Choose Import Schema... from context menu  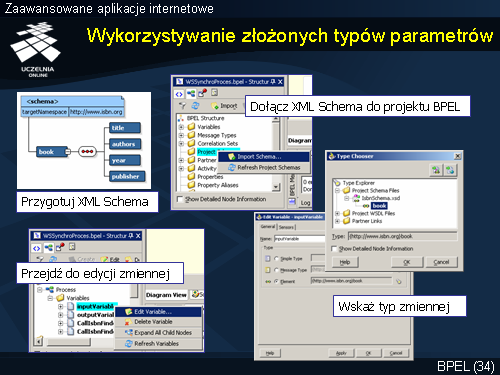(x=263, y=157)
